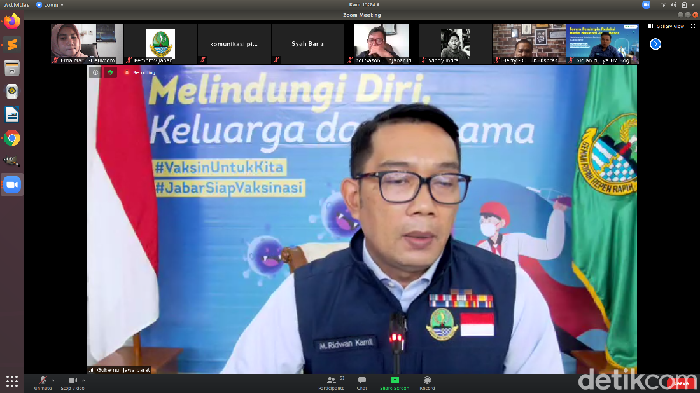Image resolution: width=700 pixels, height=393 pixels.
Task: Select the hijab woman participant thumbnail
Action: [87, 44]
